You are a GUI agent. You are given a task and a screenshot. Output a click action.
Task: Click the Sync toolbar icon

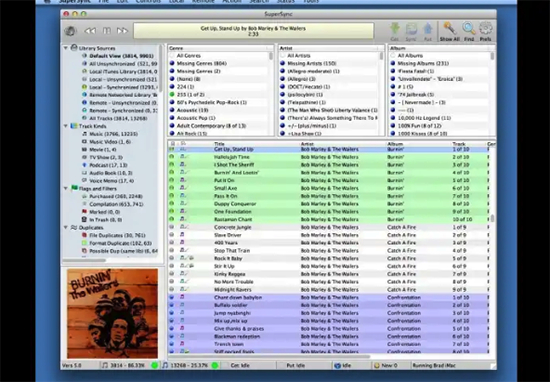coord(411,29)
